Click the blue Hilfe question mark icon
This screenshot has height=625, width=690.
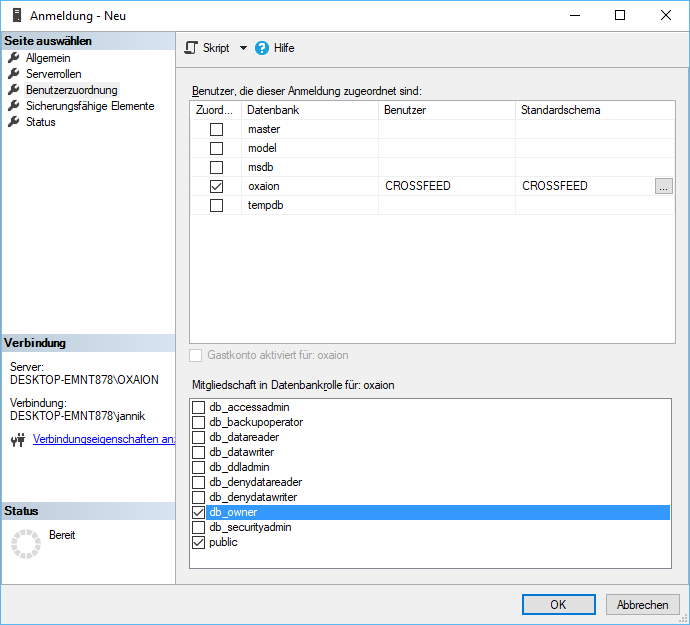(263, 48)
